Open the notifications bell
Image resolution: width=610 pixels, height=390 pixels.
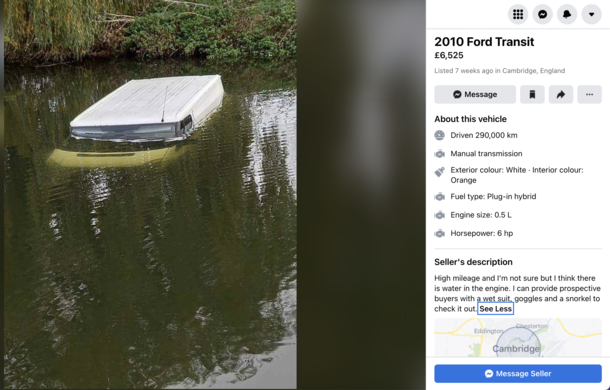(x=567, y=14)
